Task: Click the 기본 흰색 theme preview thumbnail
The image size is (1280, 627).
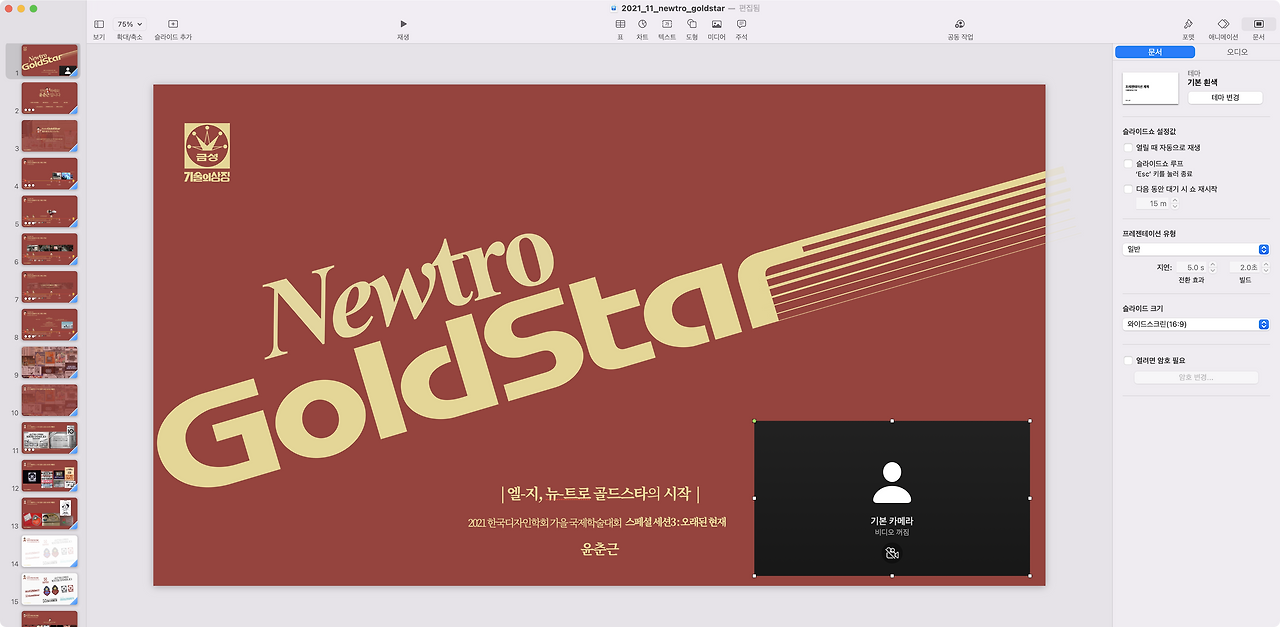Action: 1150,88
